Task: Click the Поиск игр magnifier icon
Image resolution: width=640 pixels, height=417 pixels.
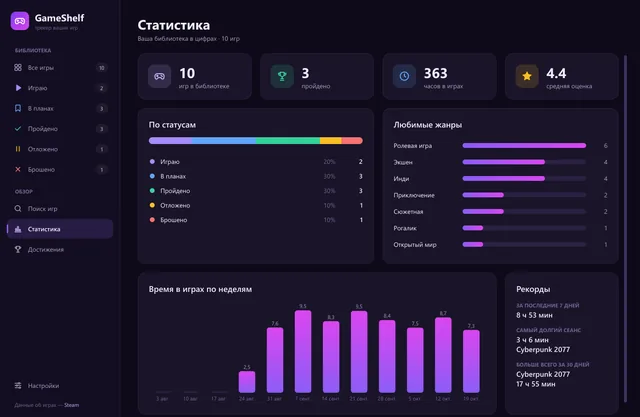Action: (18, 208)
